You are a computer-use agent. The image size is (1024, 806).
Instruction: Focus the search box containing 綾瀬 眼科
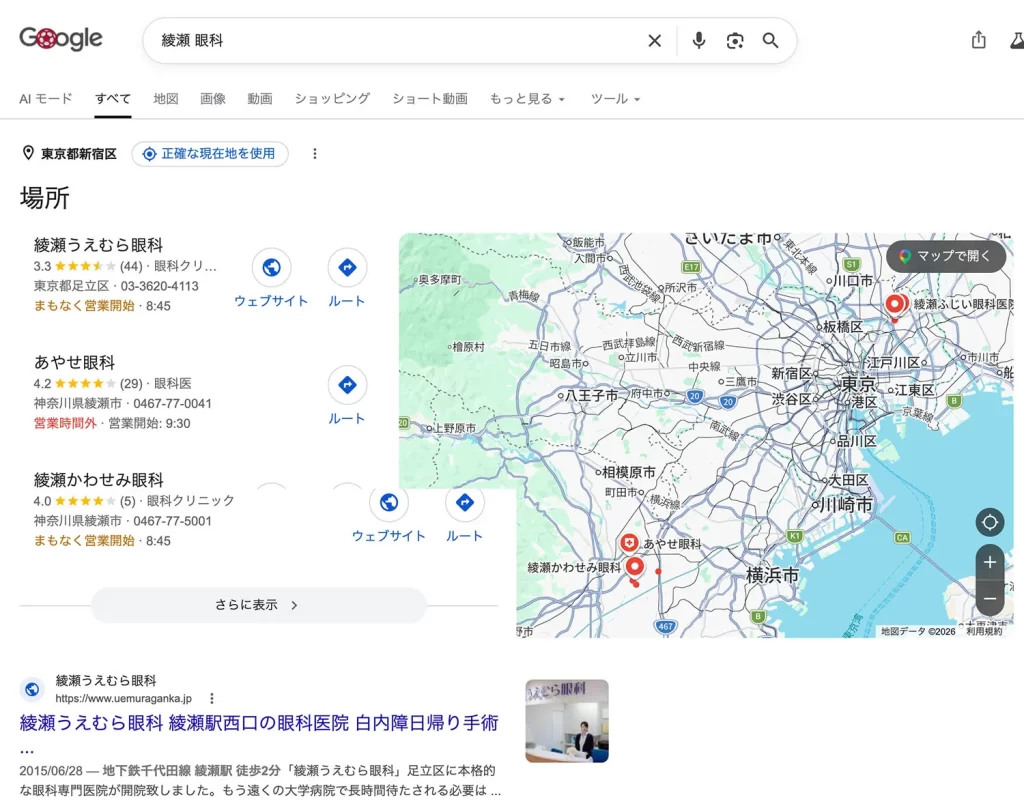(x=398, y=40)
